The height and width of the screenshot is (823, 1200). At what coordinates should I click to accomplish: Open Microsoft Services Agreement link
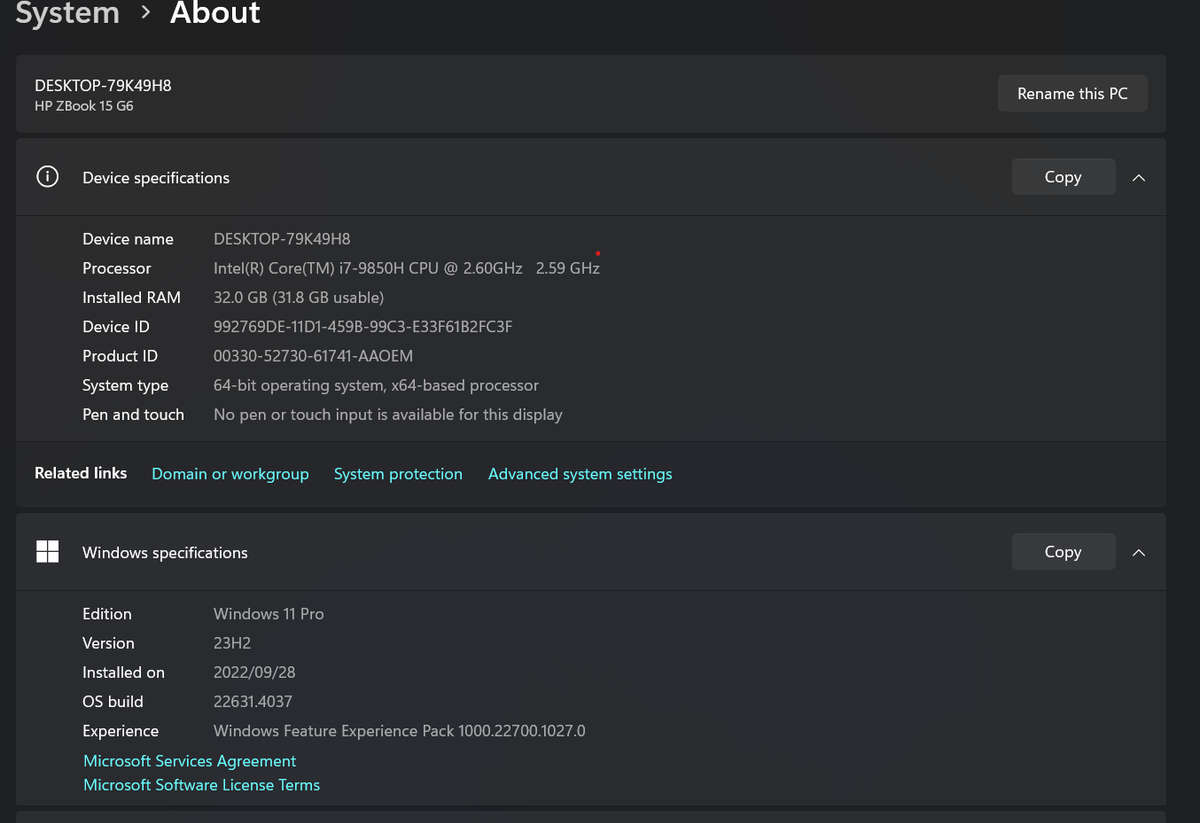coord(190,761)
